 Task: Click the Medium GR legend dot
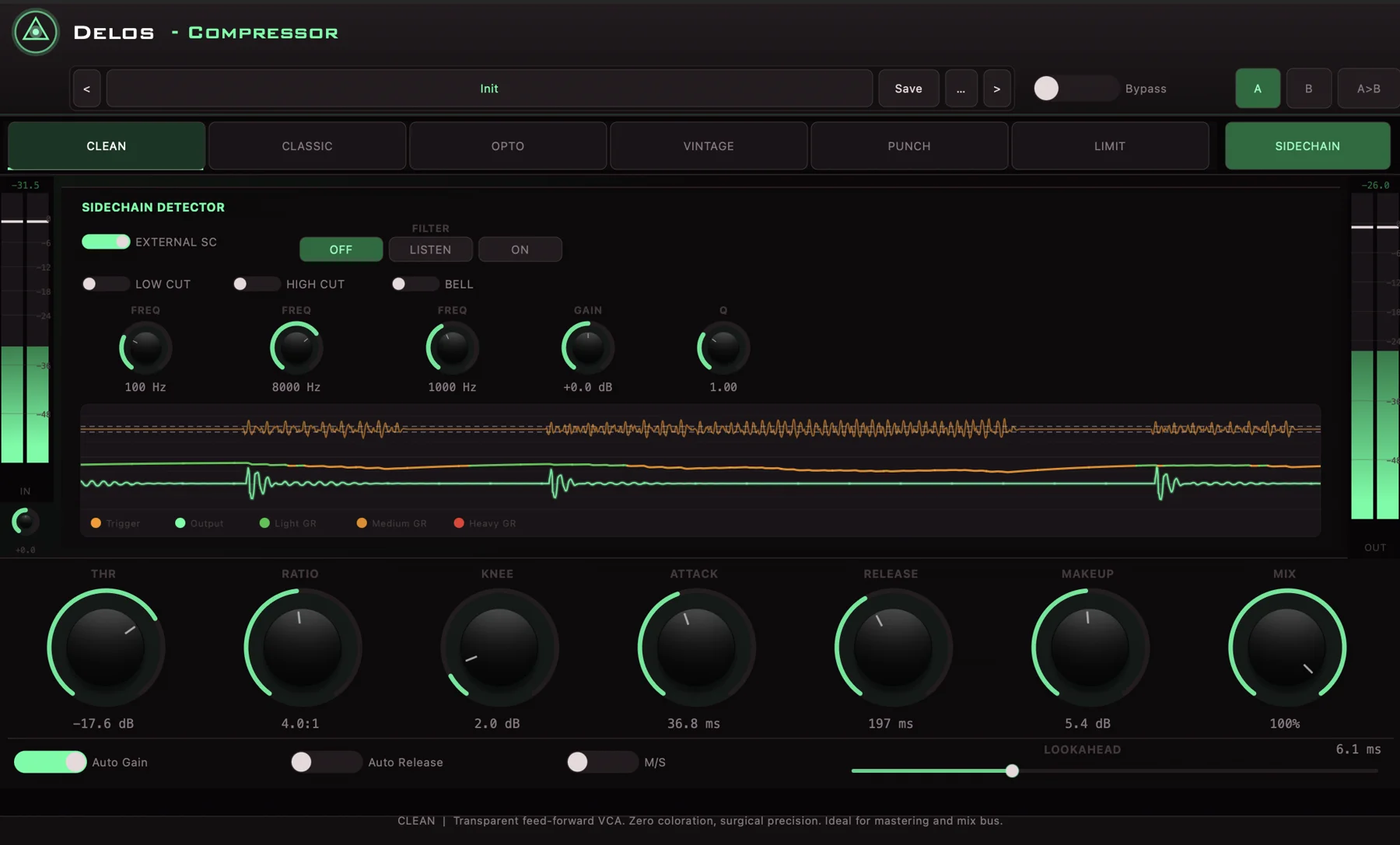(362, 523)
